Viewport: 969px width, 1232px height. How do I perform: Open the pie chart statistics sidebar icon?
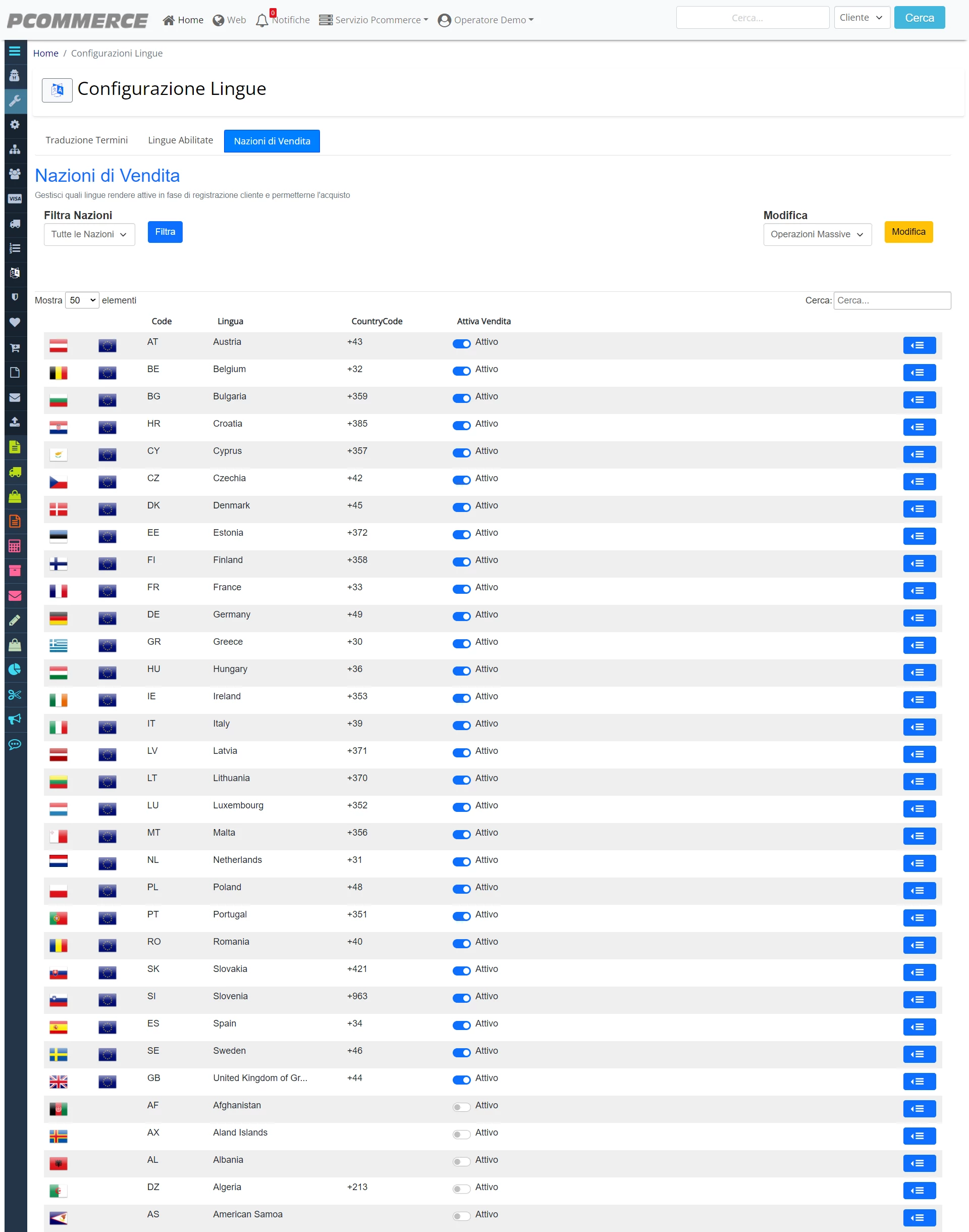15,670
